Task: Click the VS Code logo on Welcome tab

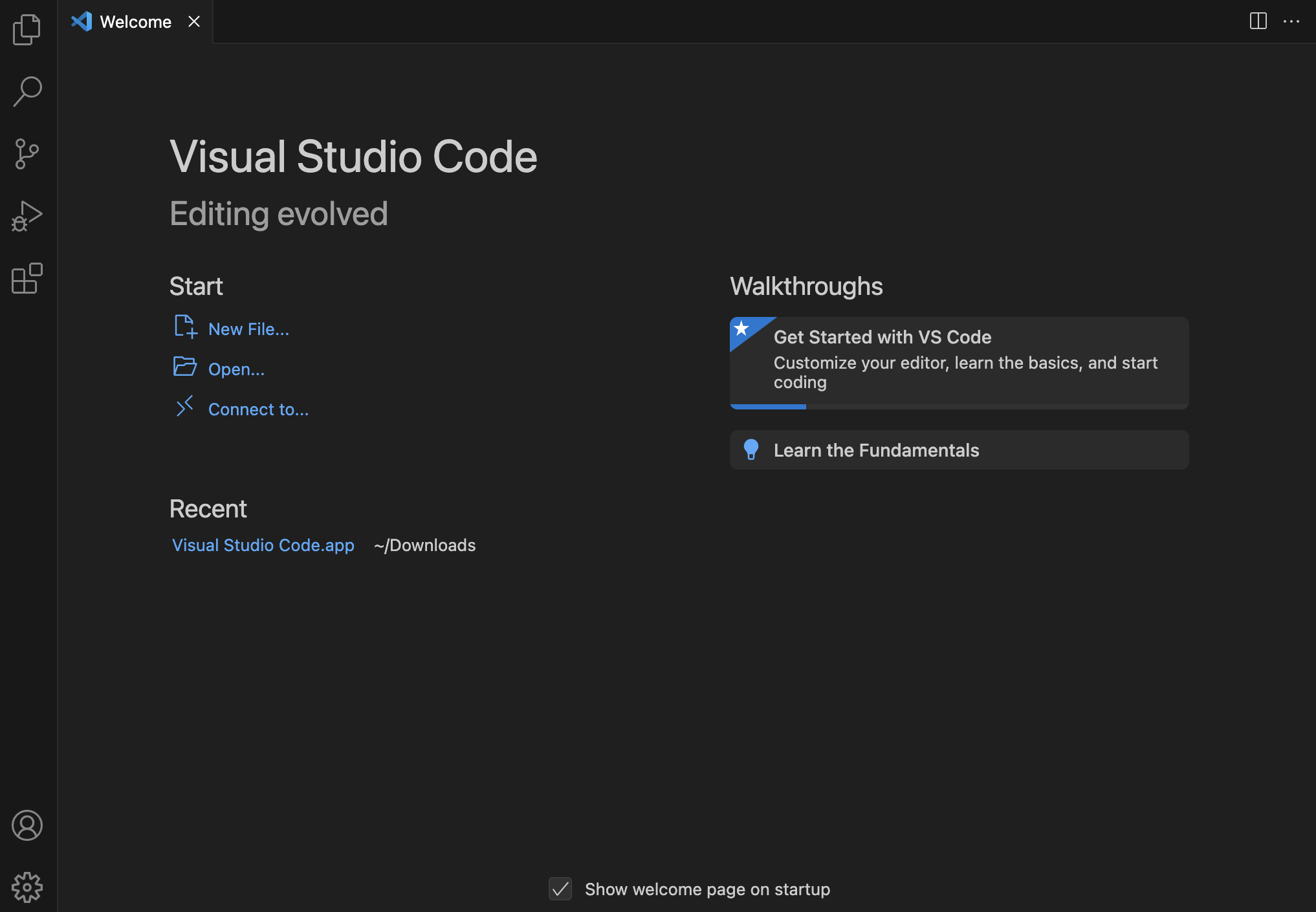Action: (x=82, y=22)
